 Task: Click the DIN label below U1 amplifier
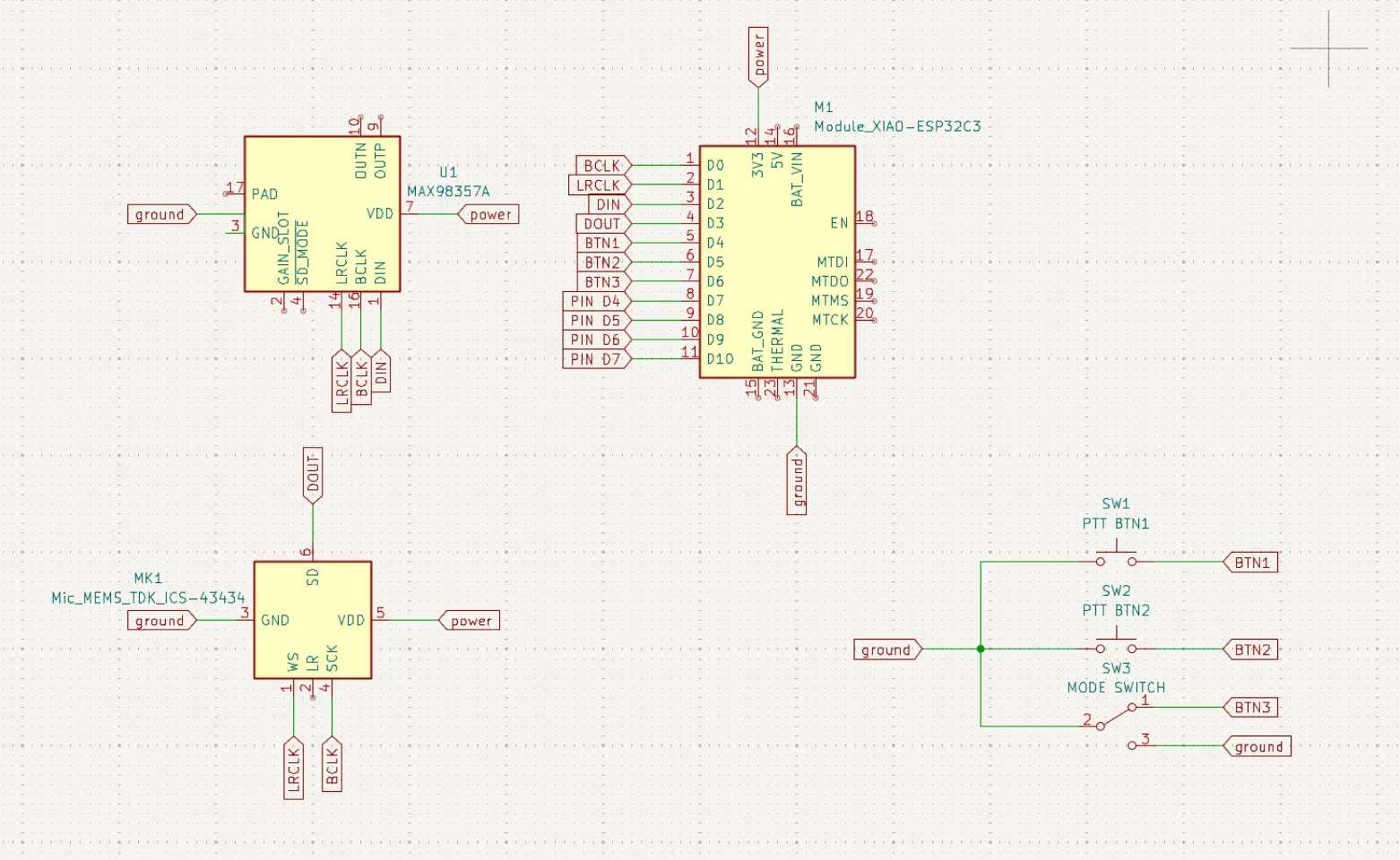point(381,371)
